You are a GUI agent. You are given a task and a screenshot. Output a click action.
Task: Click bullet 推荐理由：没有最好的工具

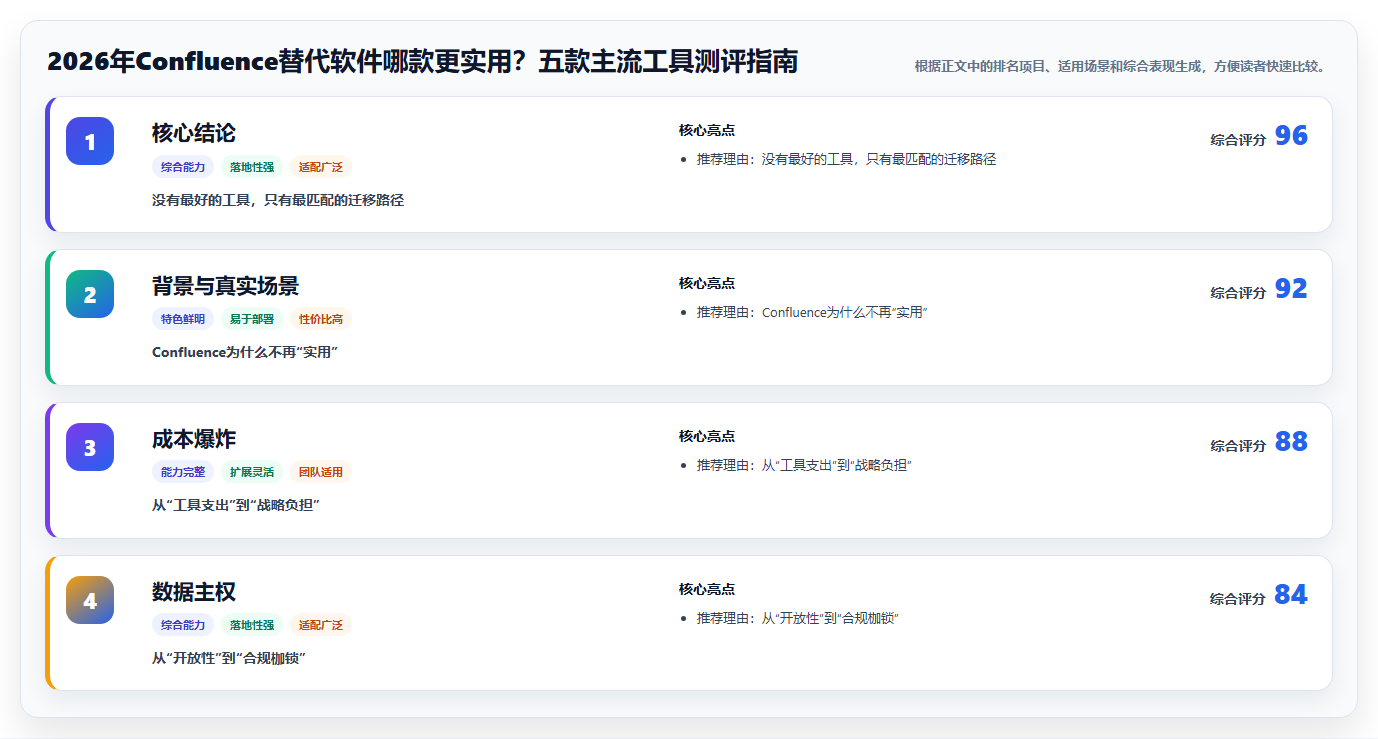847,159
